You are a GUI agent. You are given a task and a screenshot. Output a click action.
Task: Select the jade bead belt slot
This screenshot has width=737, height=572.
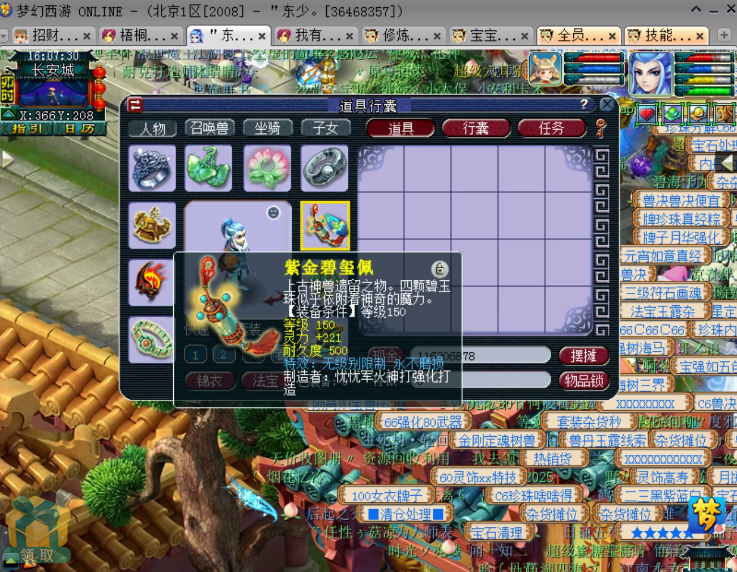(151, 339)
